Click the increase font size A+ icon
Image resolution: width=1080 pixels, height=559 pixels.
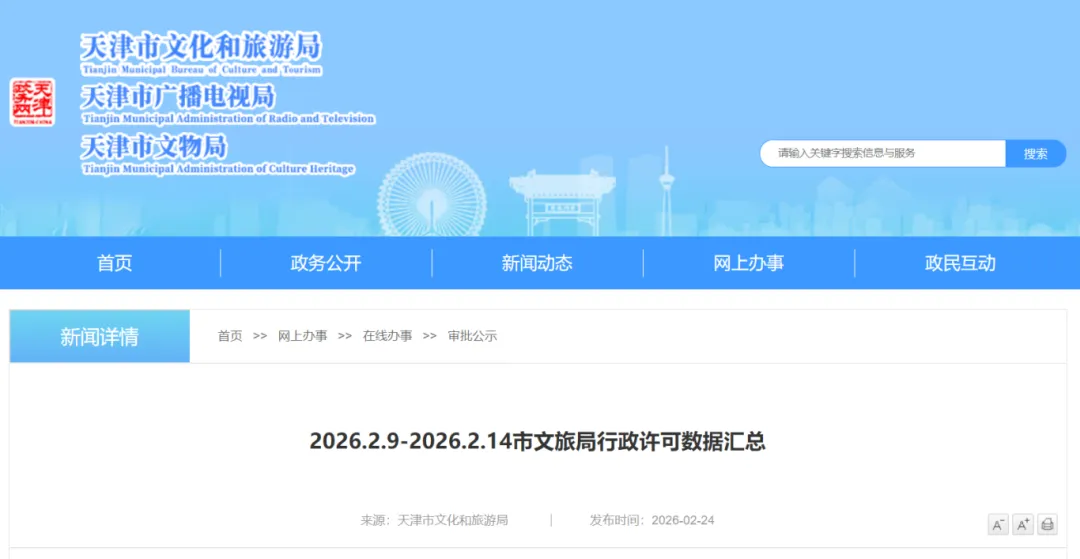point(1022,524)
